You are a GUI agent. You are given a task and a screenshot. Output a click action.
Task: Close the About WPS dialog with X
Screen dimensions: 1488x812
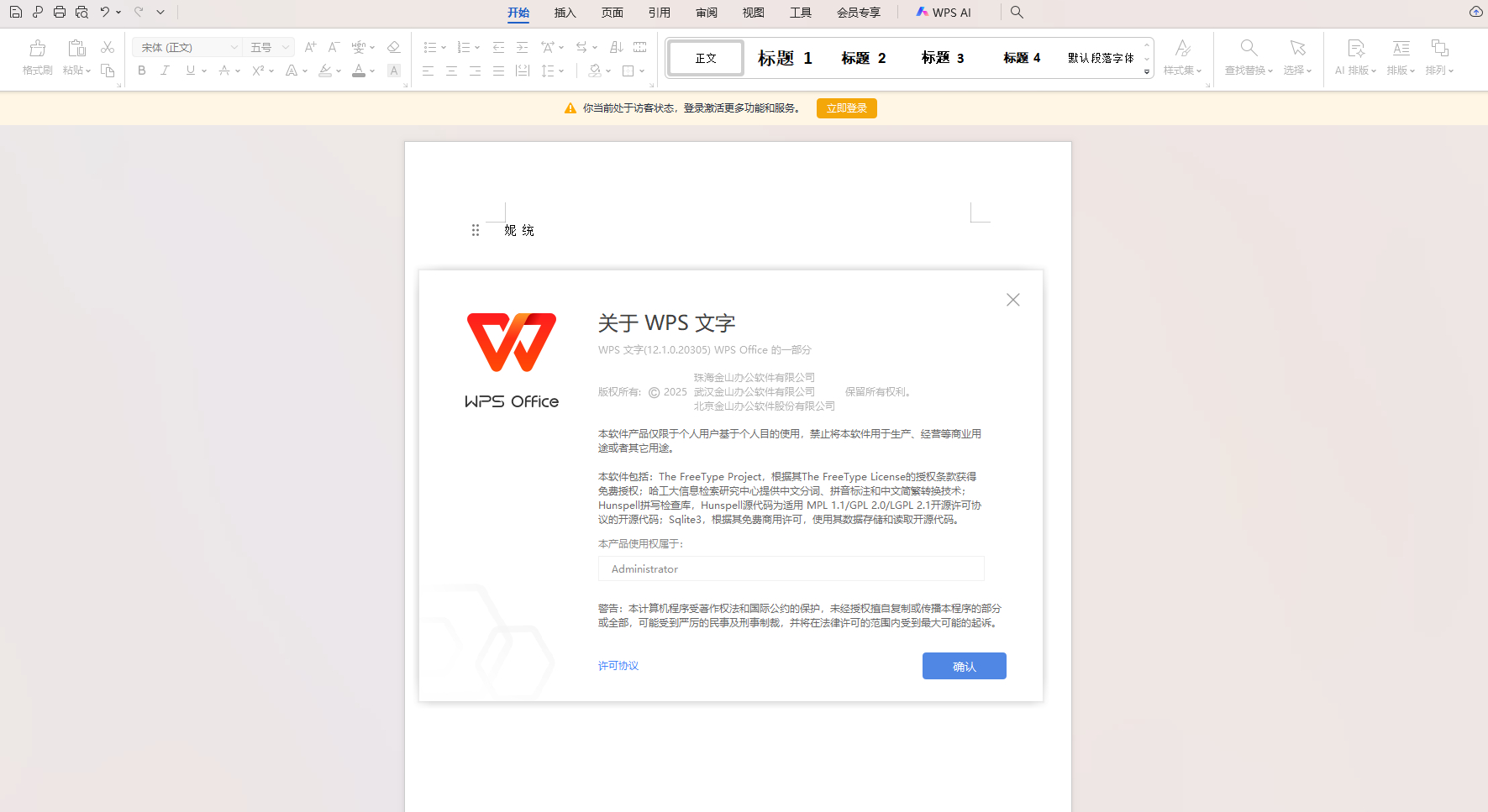point(1013,300)
